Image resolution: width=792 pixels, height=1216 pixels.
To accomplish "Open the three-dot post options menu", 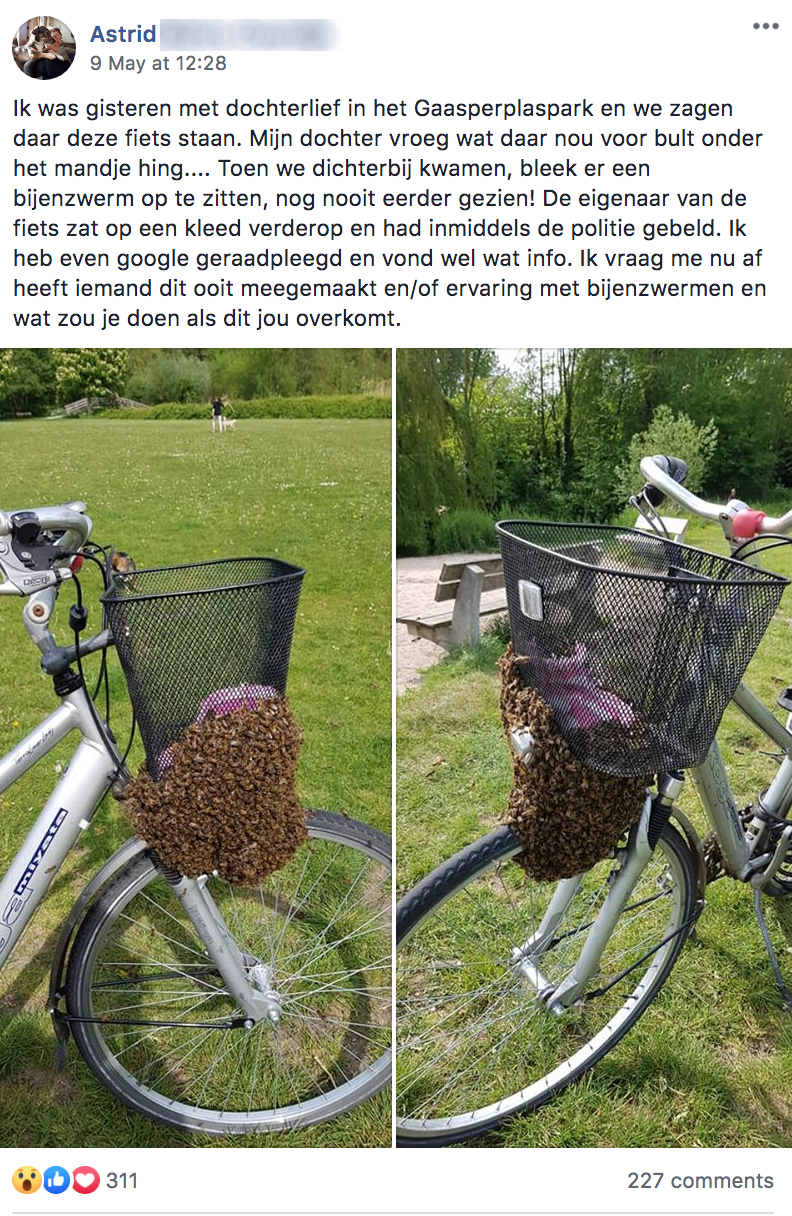I will pos(765,26).
